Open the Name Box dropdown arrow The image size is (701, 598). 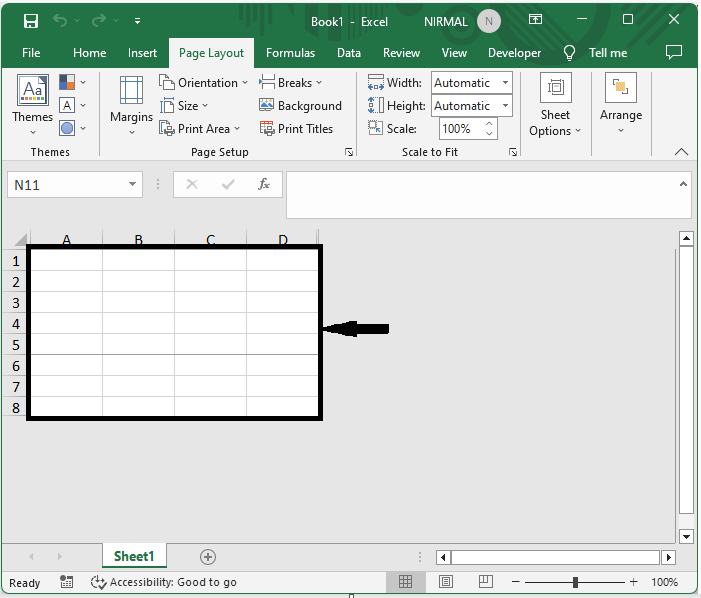(x=132, y=184)
